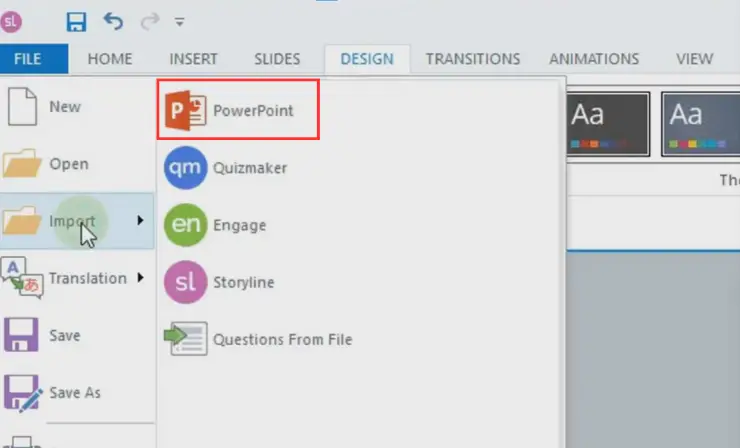Choose New from the File menu
This screenshot has width=740, height=448.
coord(65,107)
